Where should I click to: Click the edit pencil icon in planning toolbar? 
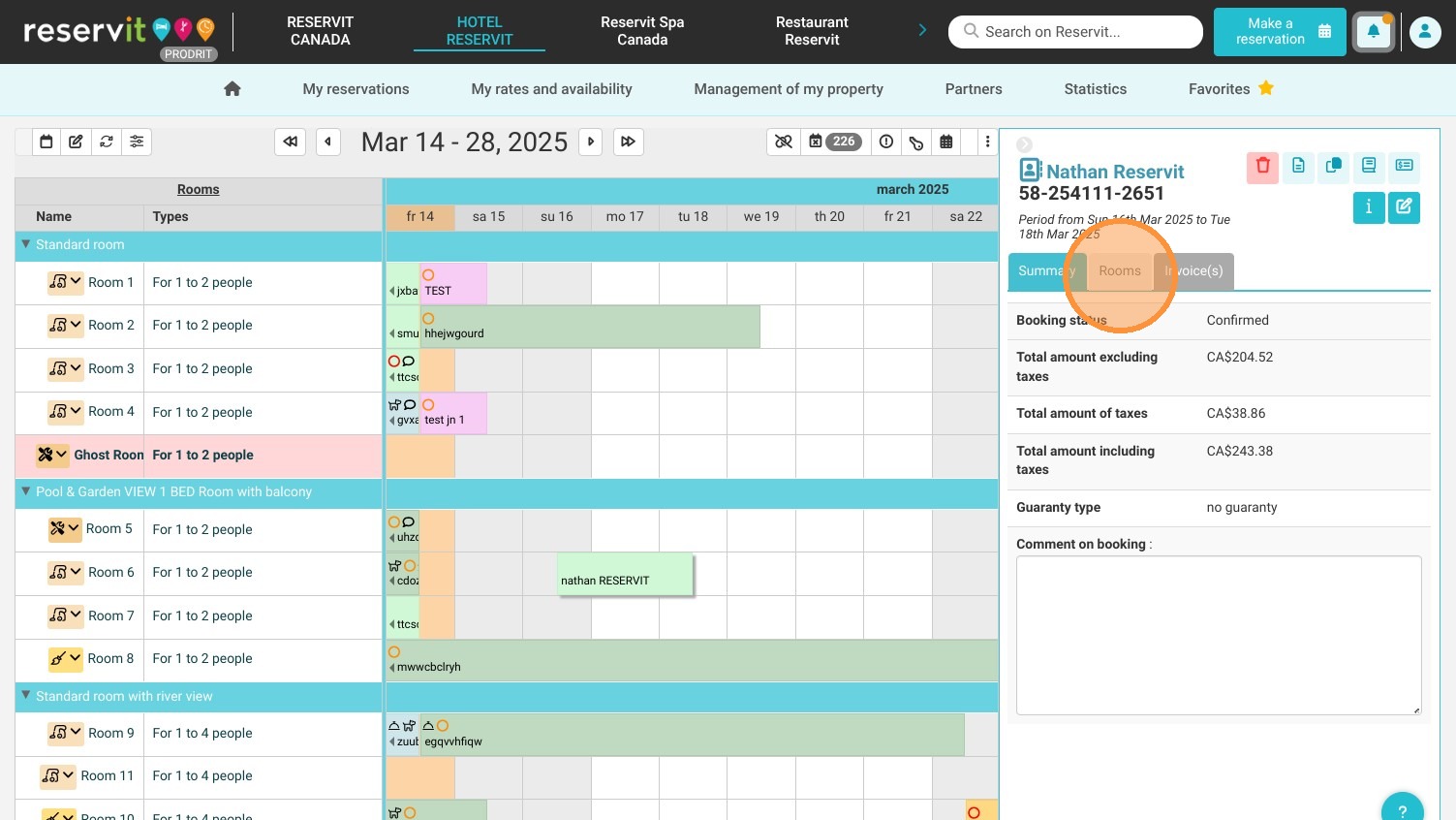(76, 142)
